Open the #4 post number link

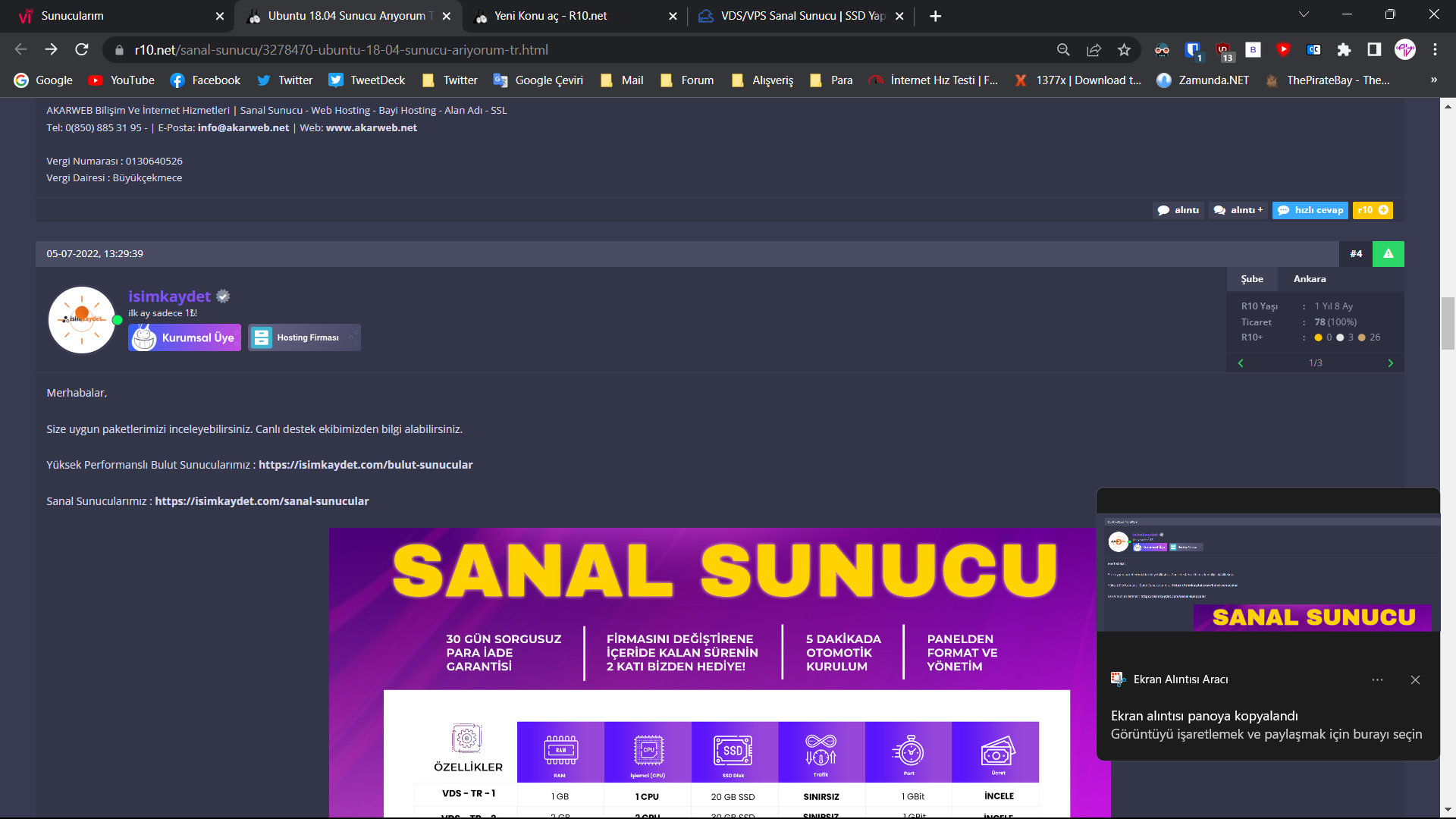pyautogui.click(x=1356, y=254)
